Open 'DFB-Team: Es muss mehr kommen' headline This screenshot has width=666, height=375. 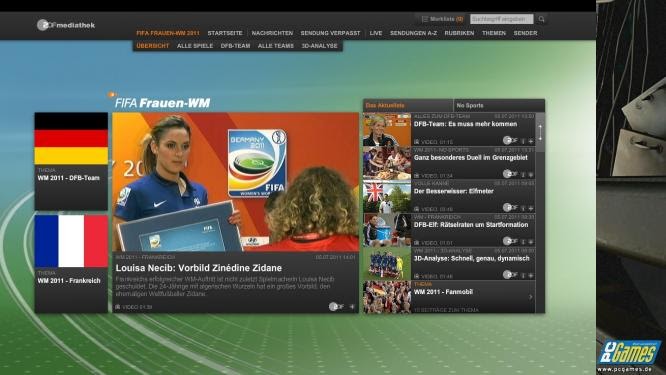coord(466,124)
